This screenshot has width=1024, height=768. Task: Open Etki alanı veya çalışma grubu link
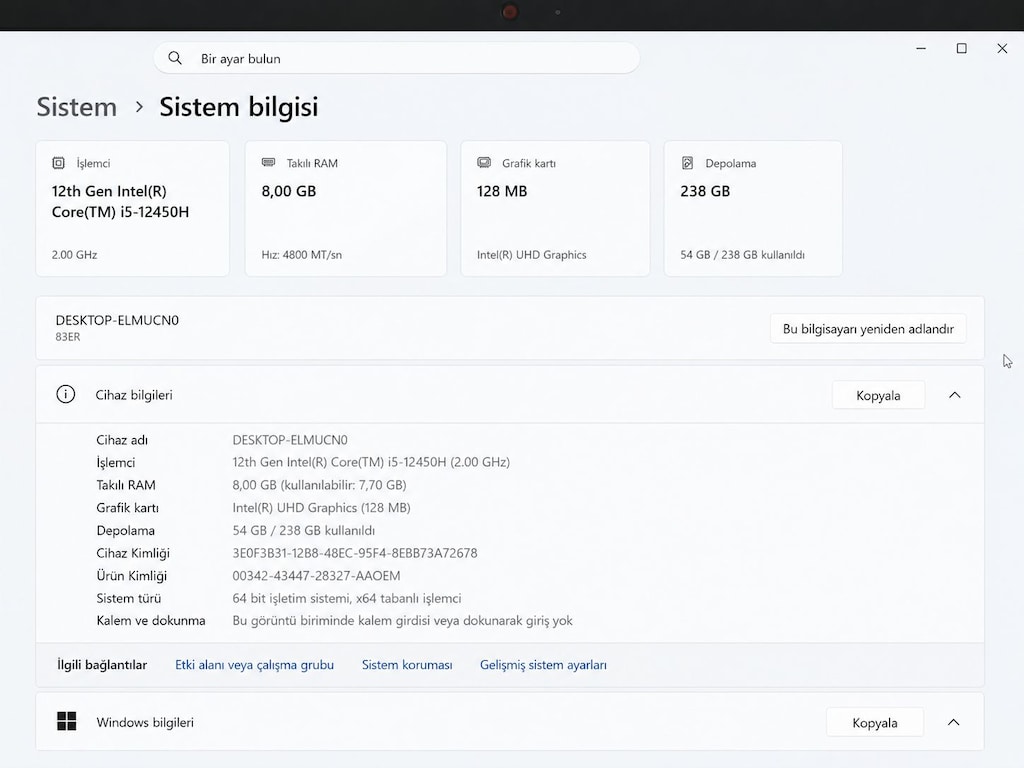tap(254, 665)
